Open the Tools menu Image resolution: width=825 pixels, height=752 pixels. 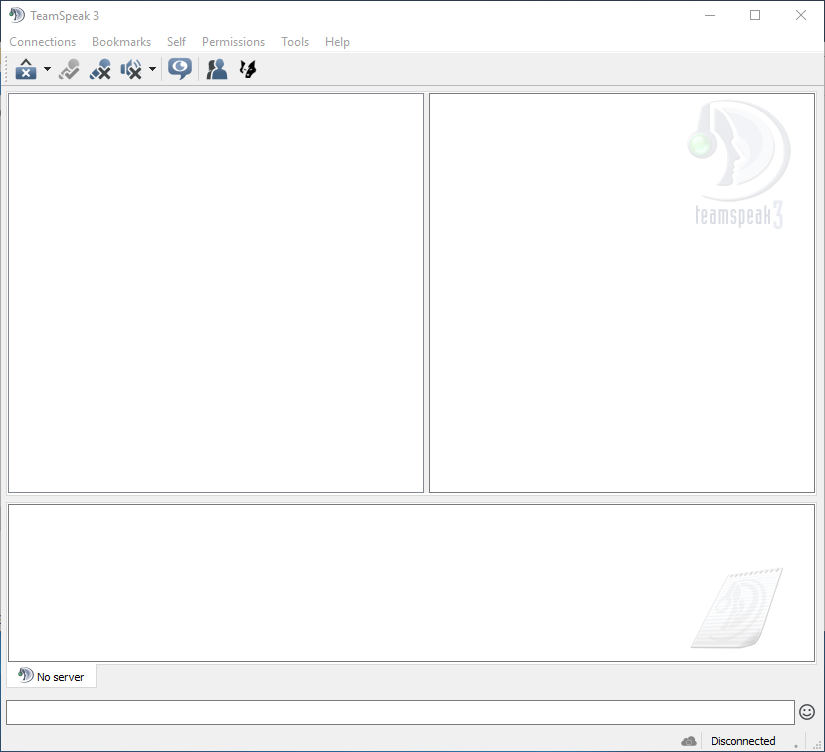[x=295, y=42]
